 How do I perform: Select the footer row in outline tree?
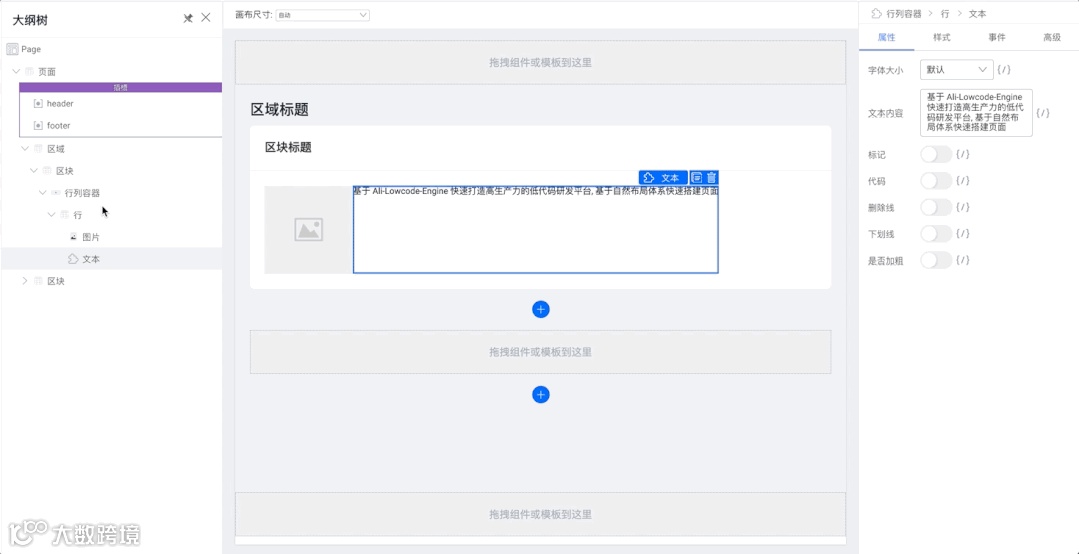click(120, 125)
